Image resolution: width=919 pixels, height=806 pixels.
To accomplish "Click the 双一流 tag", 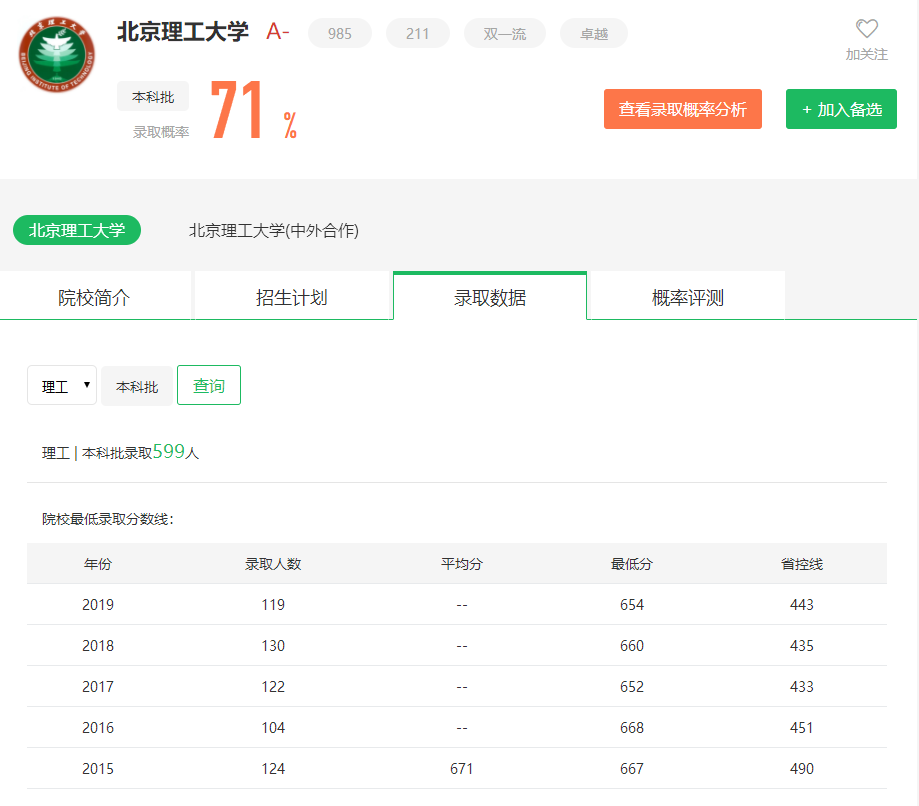I will click(505, 33).
